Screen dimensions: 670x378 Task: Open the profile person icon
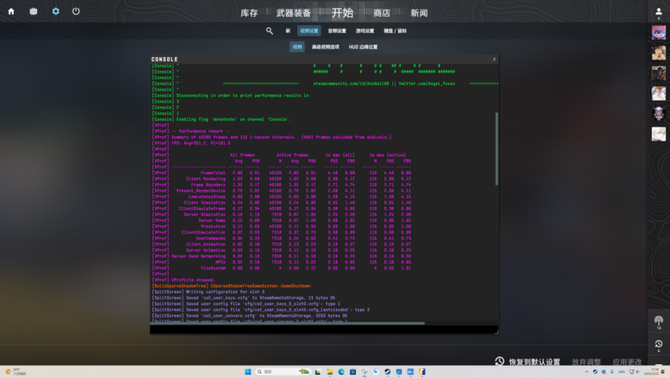(x=658, y=13)
